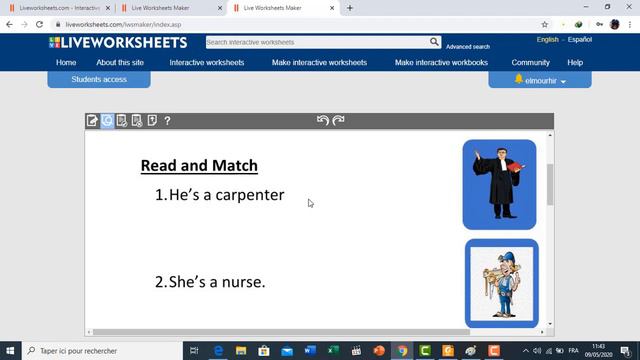Click the Liveworksheets logo
This screenshot has height=360, width=640.
click(118, 42)
